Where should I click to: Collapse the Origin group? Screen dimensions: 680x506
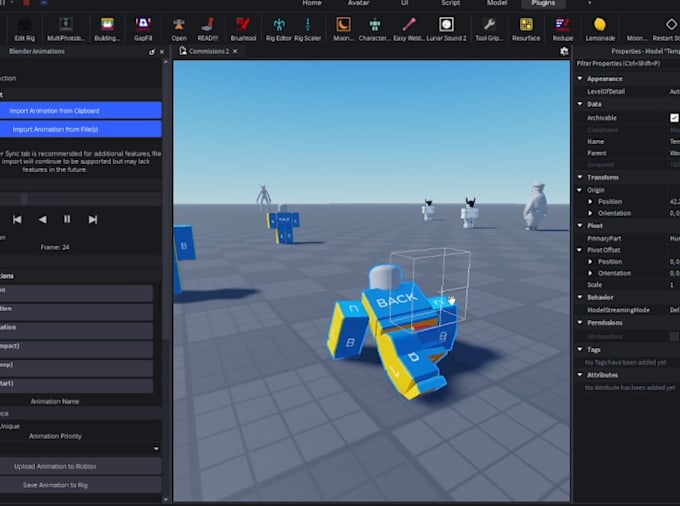coord(580,190)
